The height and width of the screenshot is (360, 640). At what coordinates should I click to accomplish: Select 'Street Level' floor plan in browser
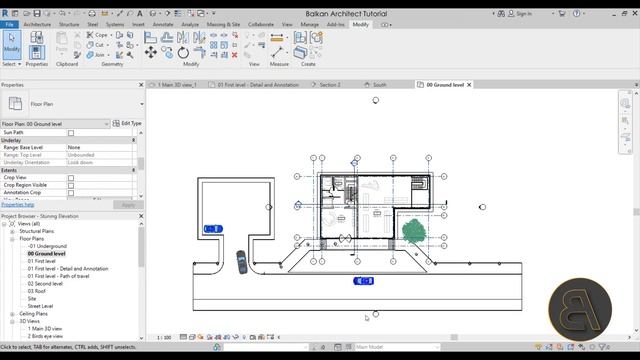coord(40,306)
